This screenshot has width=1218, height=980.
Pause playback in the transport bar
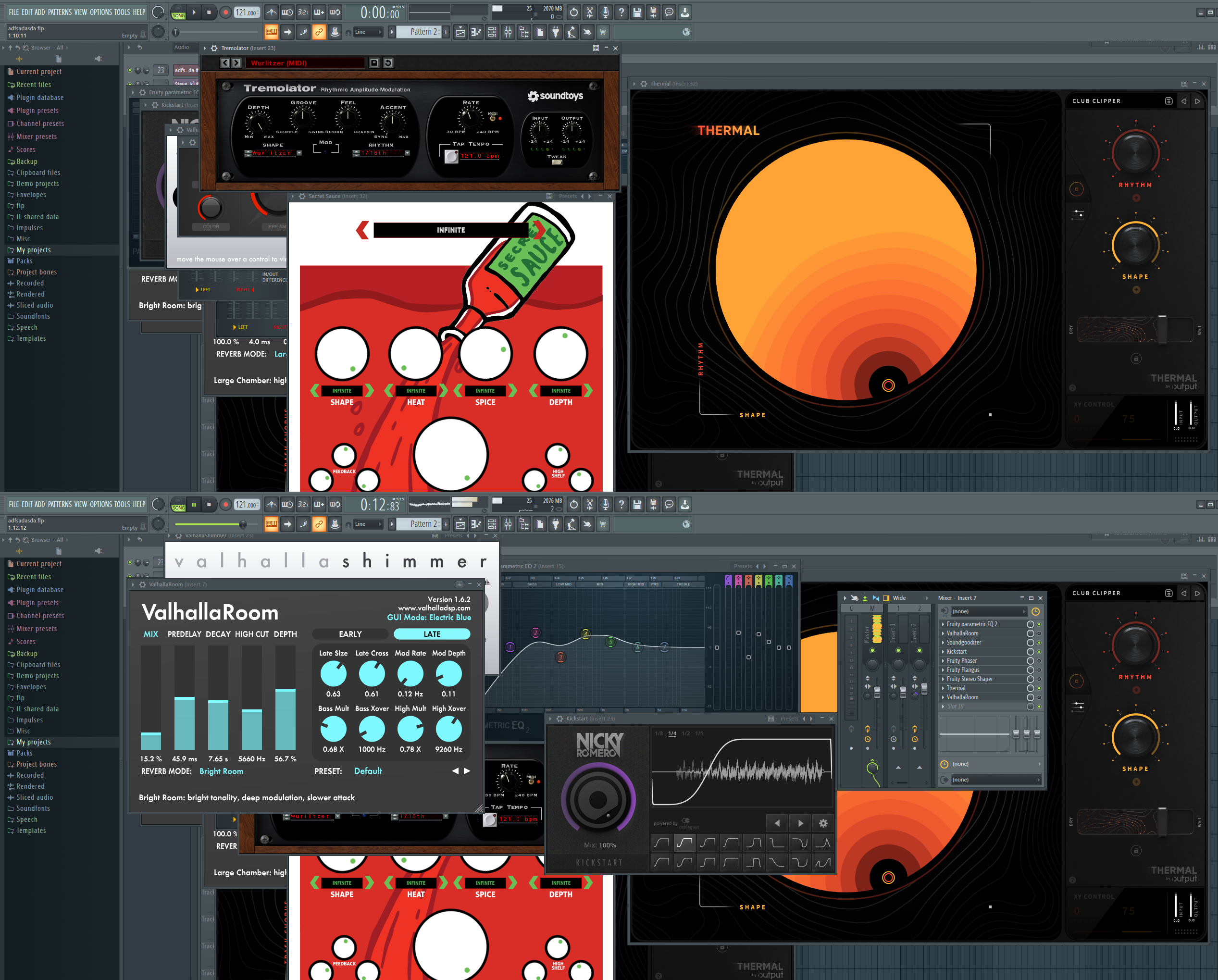[x=194, y=504]
